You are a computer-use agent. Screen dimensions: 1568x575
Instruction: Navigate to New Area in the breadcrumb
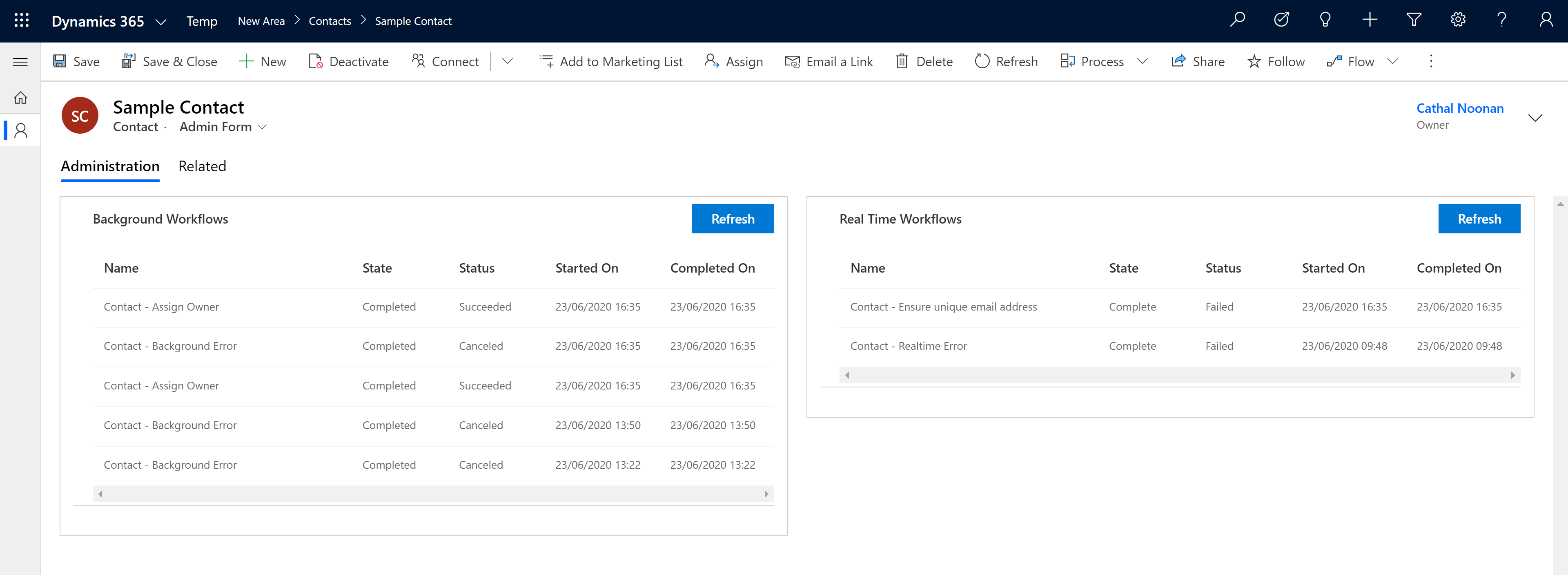pyautogui.click(x=261, y=21)
